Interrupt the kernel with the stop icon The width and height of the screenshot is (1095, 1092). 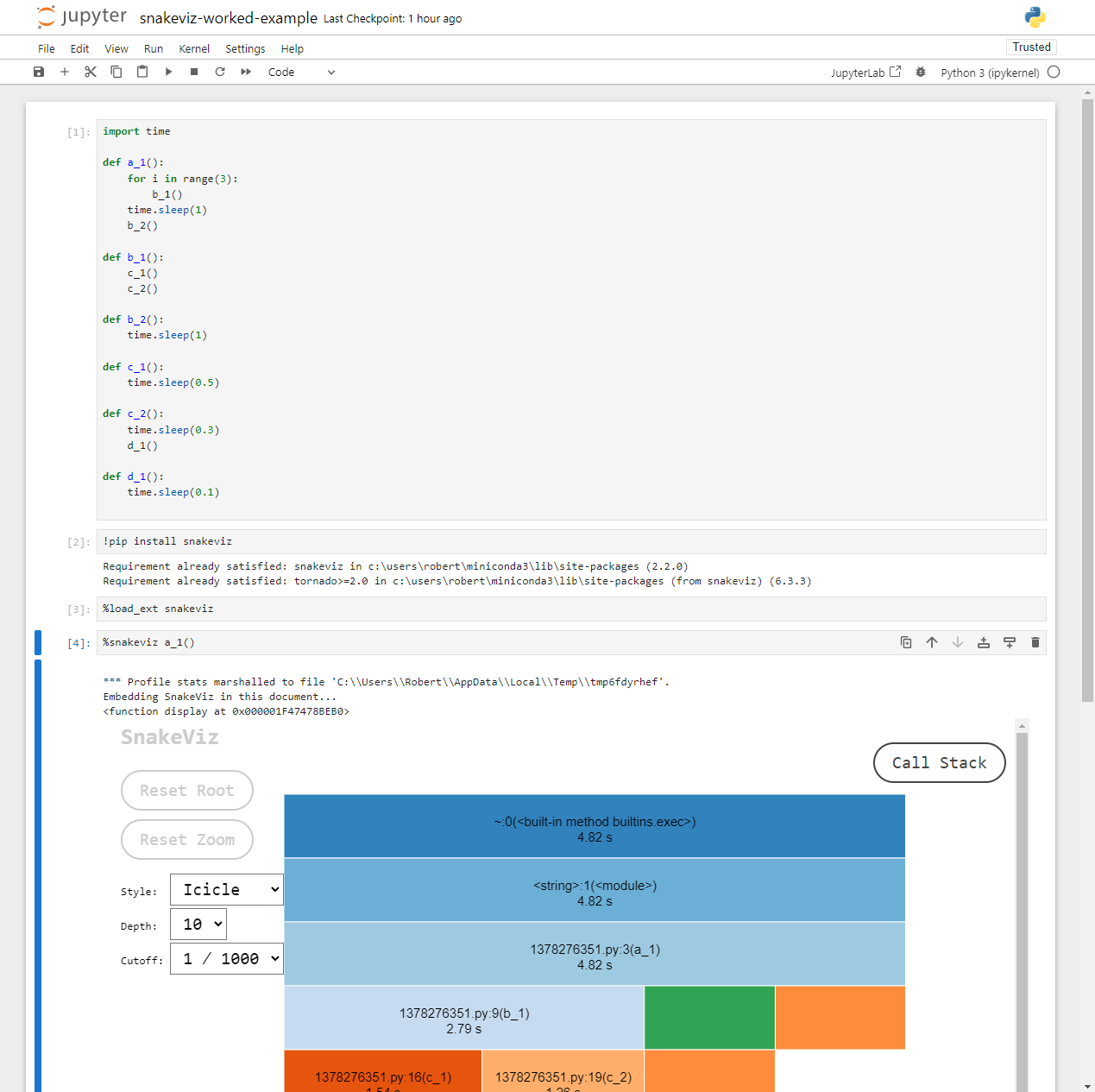click(x=194, y=72)
